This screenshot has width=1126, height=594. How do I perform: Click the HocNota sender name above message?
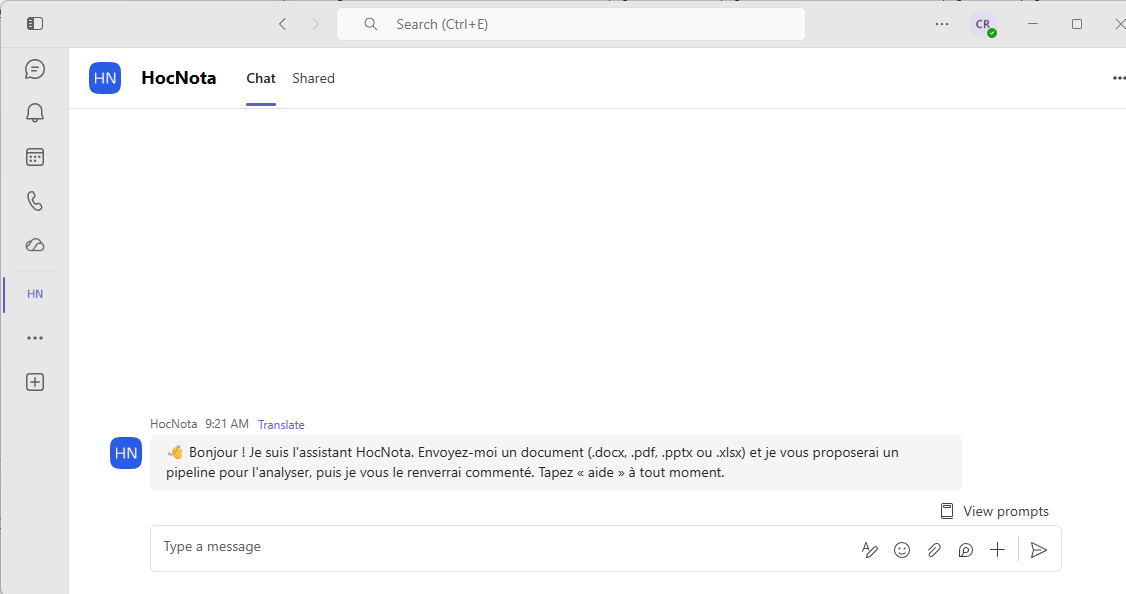coord(173,424)
